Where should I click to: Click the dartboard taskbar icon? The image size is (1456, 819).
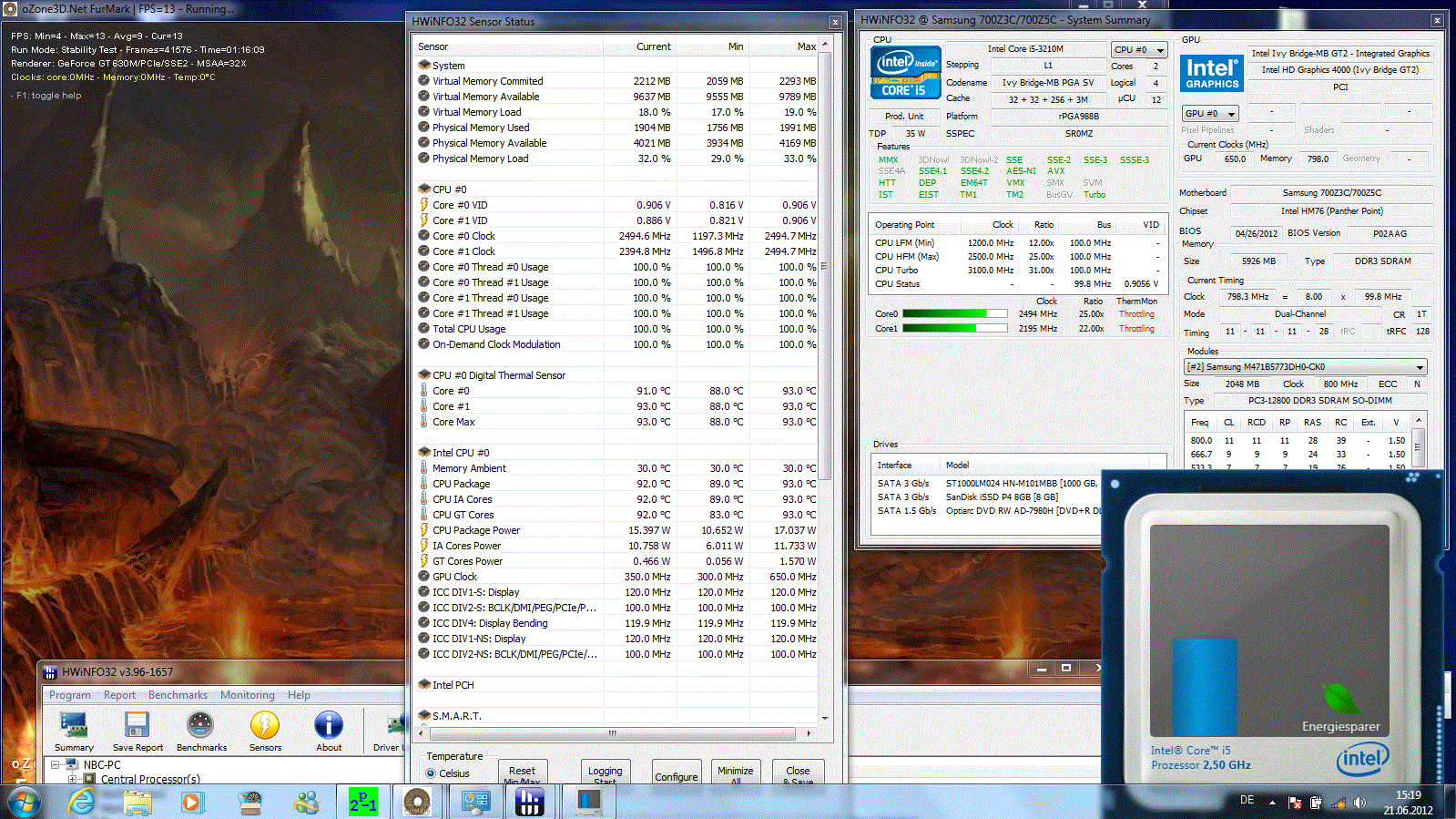(x=249, y=803)
